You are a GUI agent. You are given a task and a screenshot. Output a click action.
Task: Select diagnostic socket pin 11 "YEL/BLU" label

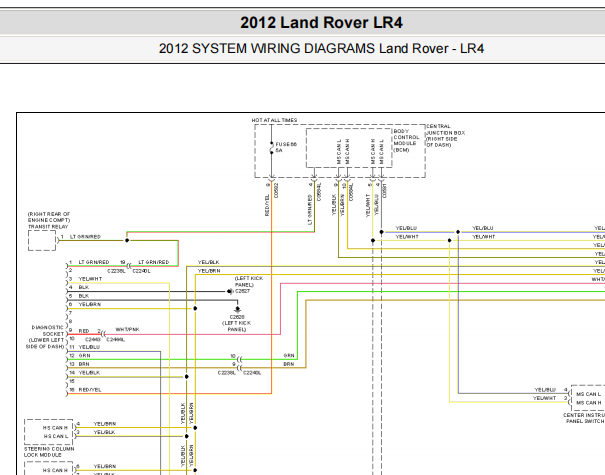(89, 347)
